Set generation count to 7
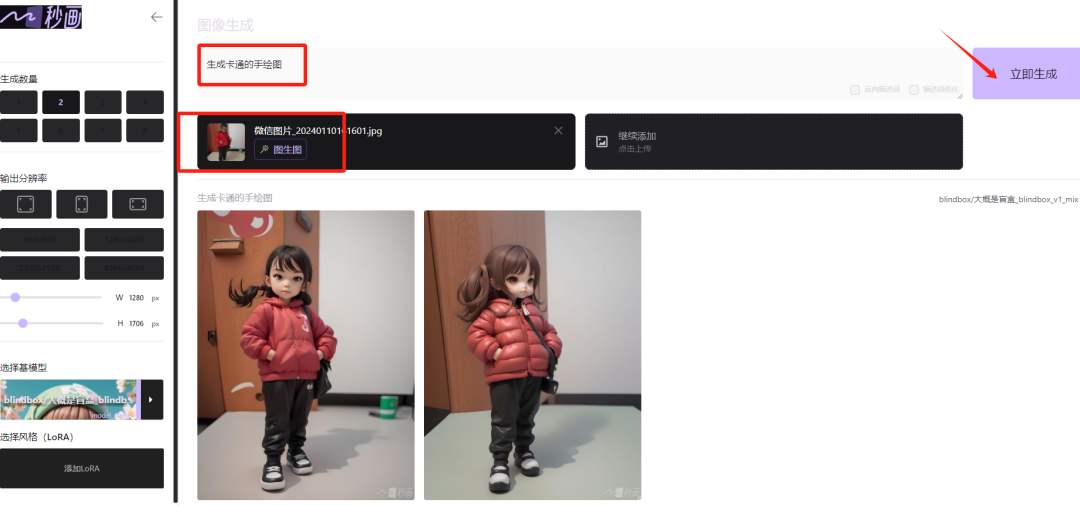Screen dimensions: 1080x506 coord(103,130)
